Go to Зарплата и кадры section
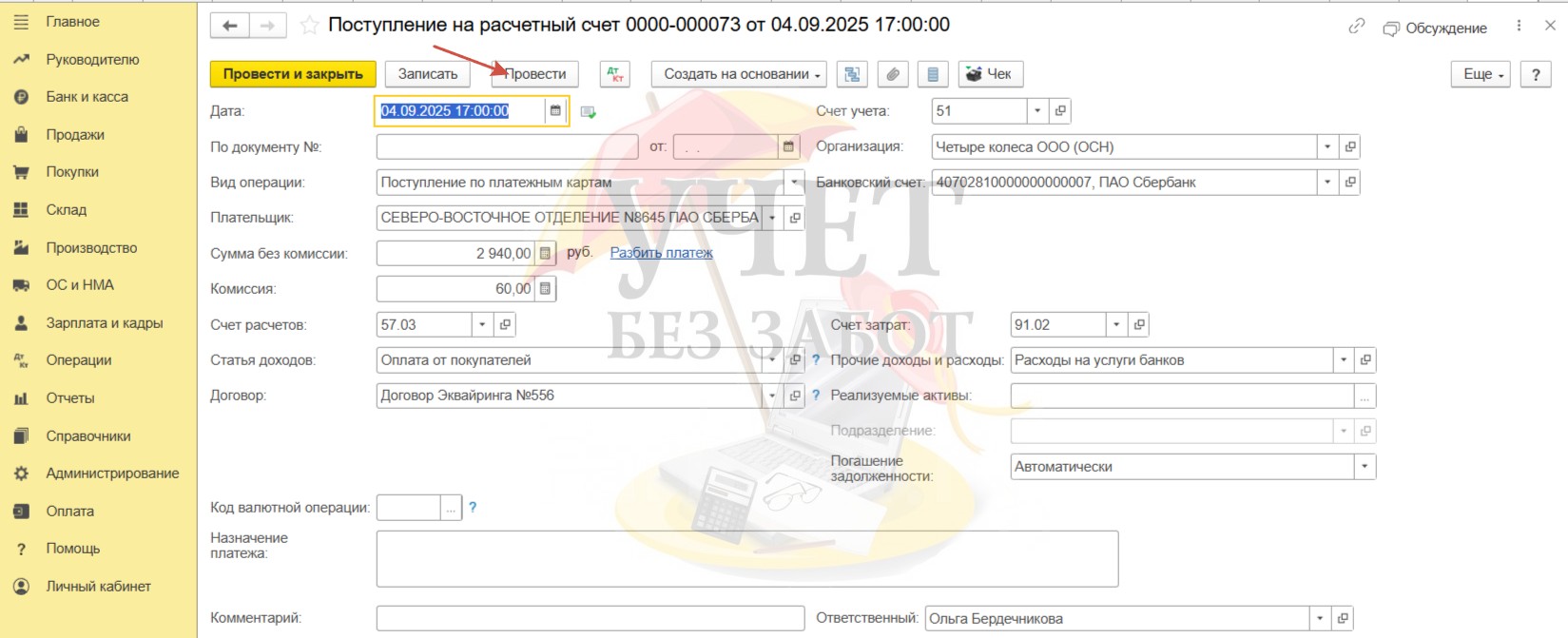This screenshot has height=638, width=1568. [104, 323]
